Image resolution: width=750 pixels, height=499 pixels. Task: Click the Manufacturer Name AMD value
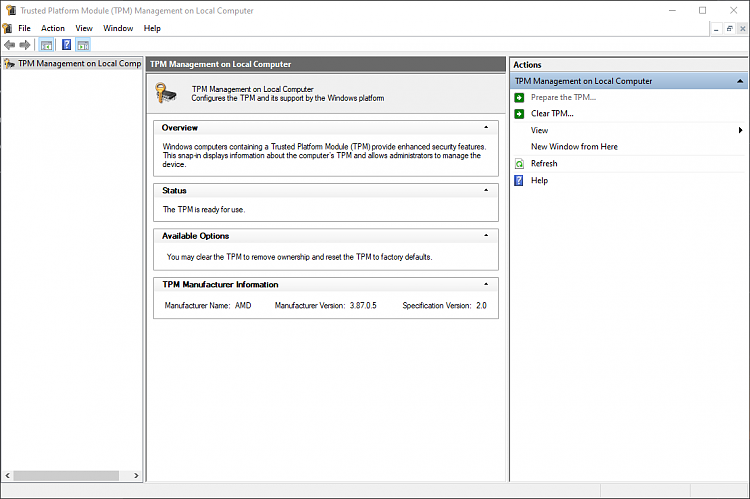point(243,305)
